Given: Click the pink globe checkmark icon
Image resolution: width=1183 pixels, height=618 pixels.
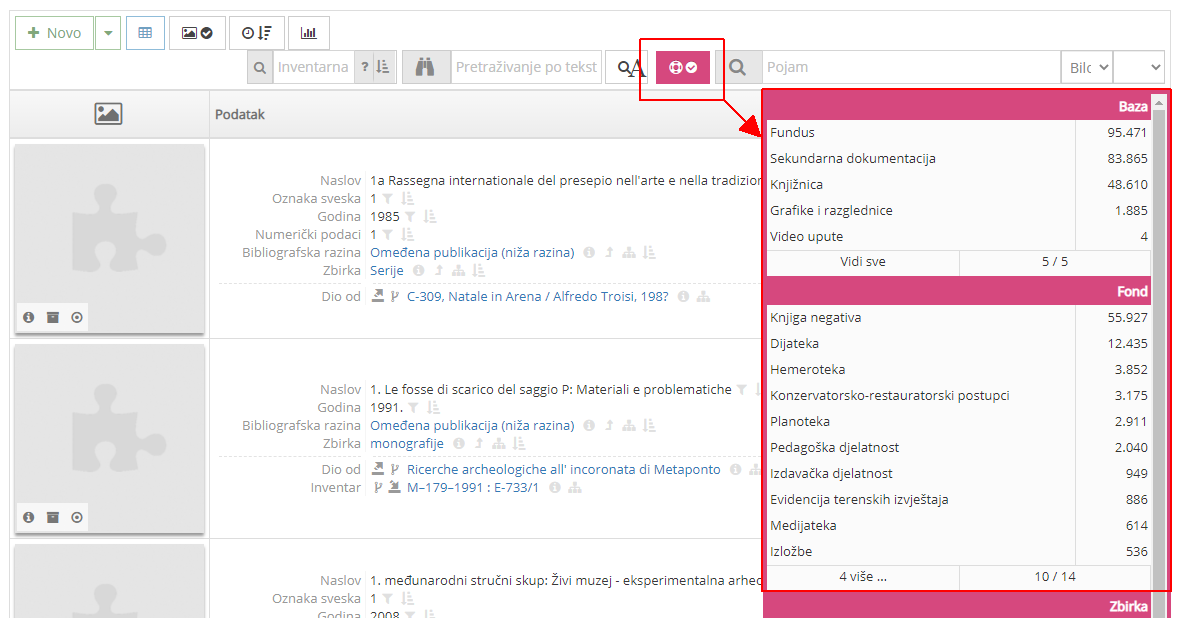Looking at the screenshot, I should click(682, 66).
